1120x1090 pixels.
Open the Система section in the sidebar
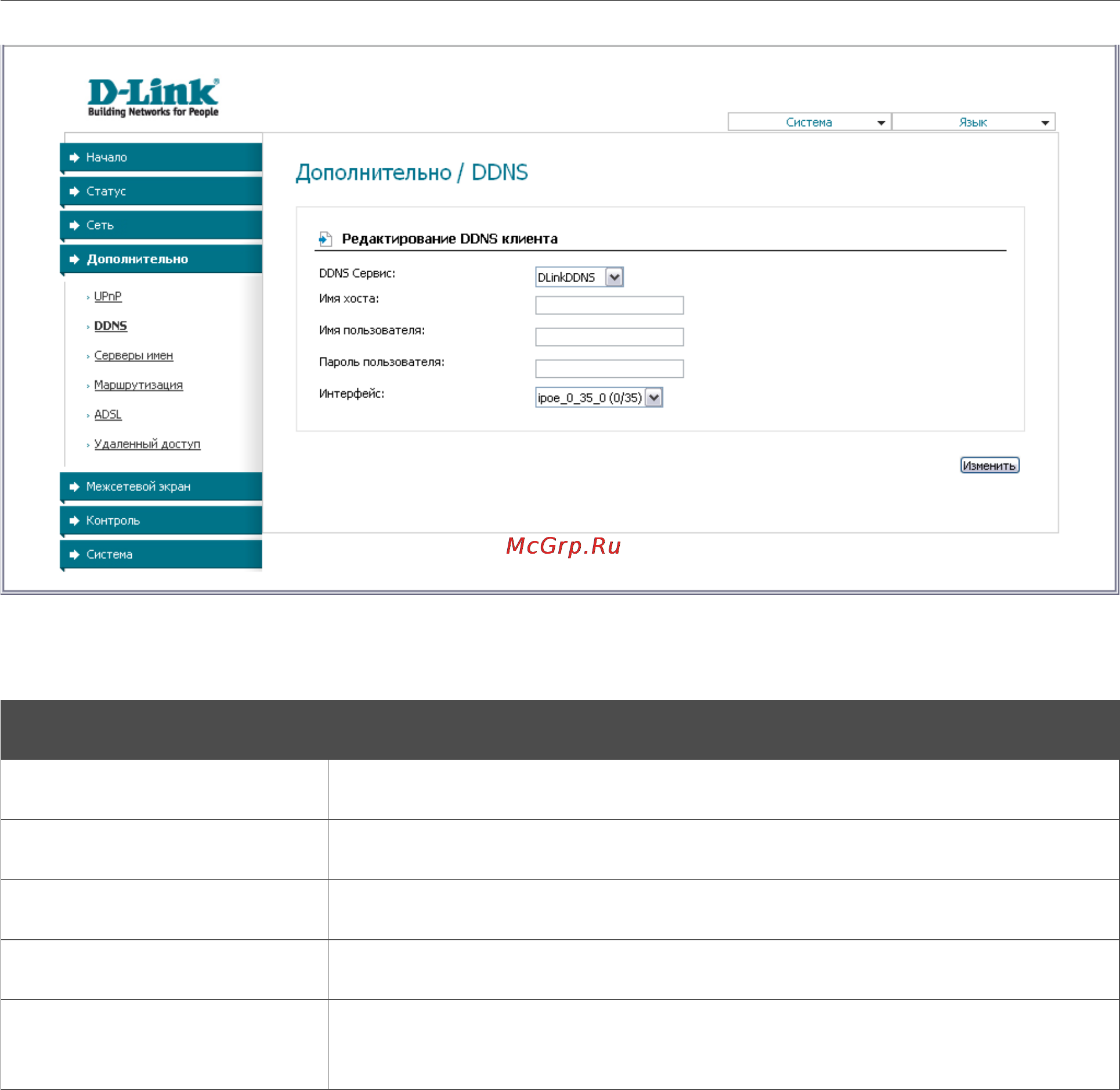(x=161, y=554)
